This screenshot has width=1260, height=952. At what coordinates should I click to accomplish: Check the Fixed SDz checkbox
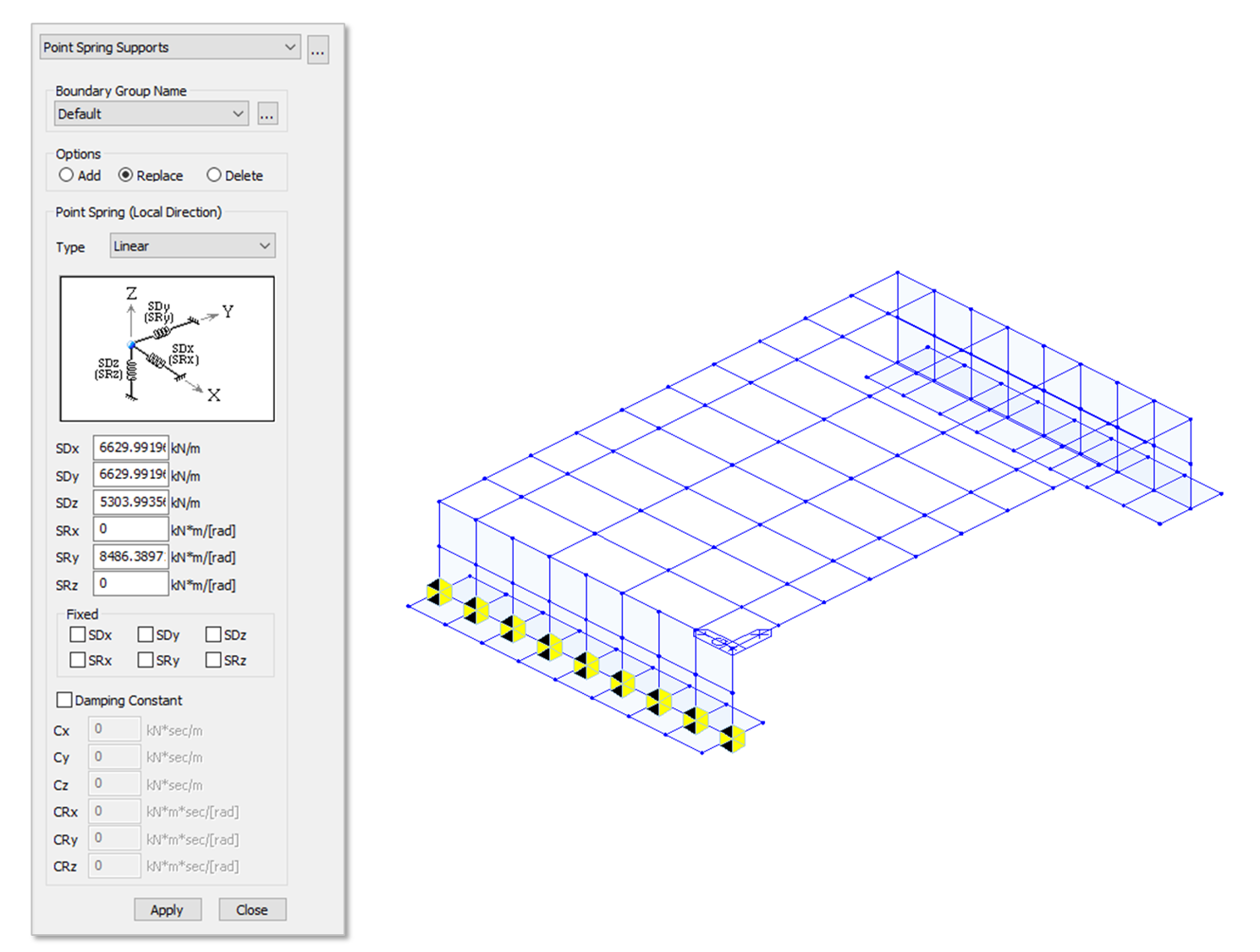tap(213, 634)
